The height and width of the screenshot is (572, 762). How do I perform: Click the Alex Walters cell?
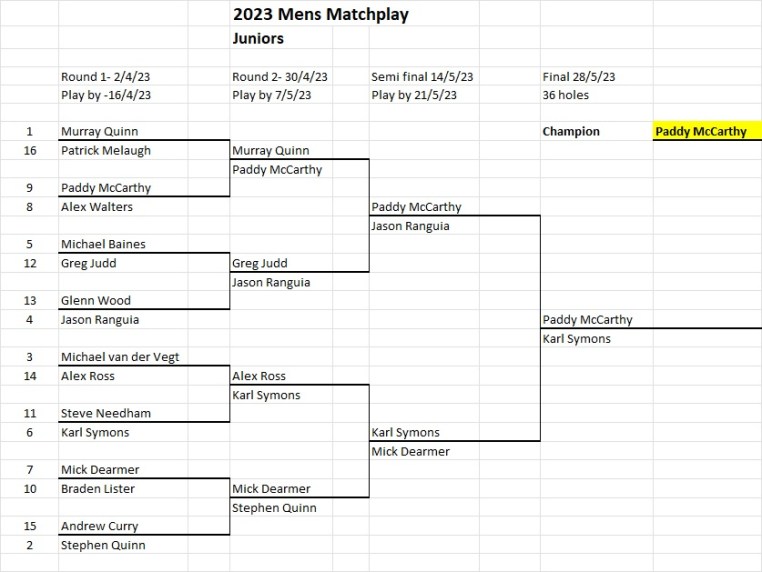click(x=97, y=207)
